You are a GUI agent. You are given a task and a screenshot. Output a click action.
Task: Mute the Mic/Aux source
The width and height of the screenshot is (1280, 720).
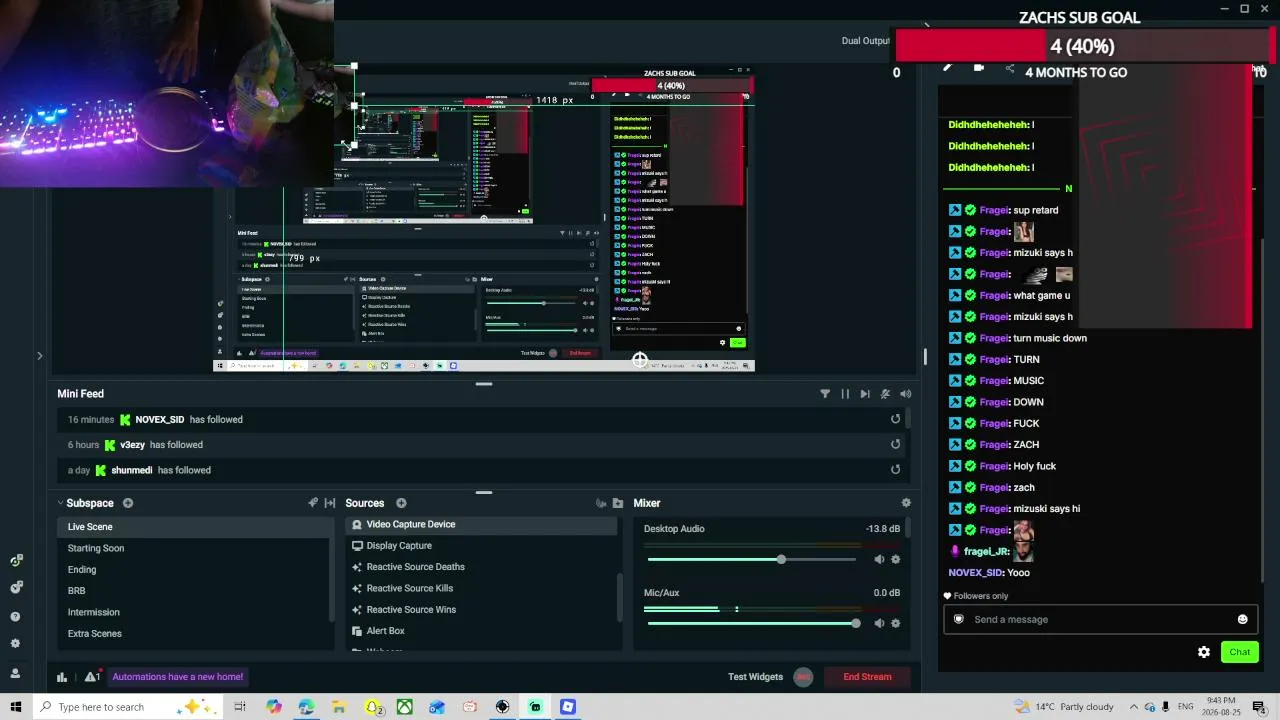[x=879, y=623]
